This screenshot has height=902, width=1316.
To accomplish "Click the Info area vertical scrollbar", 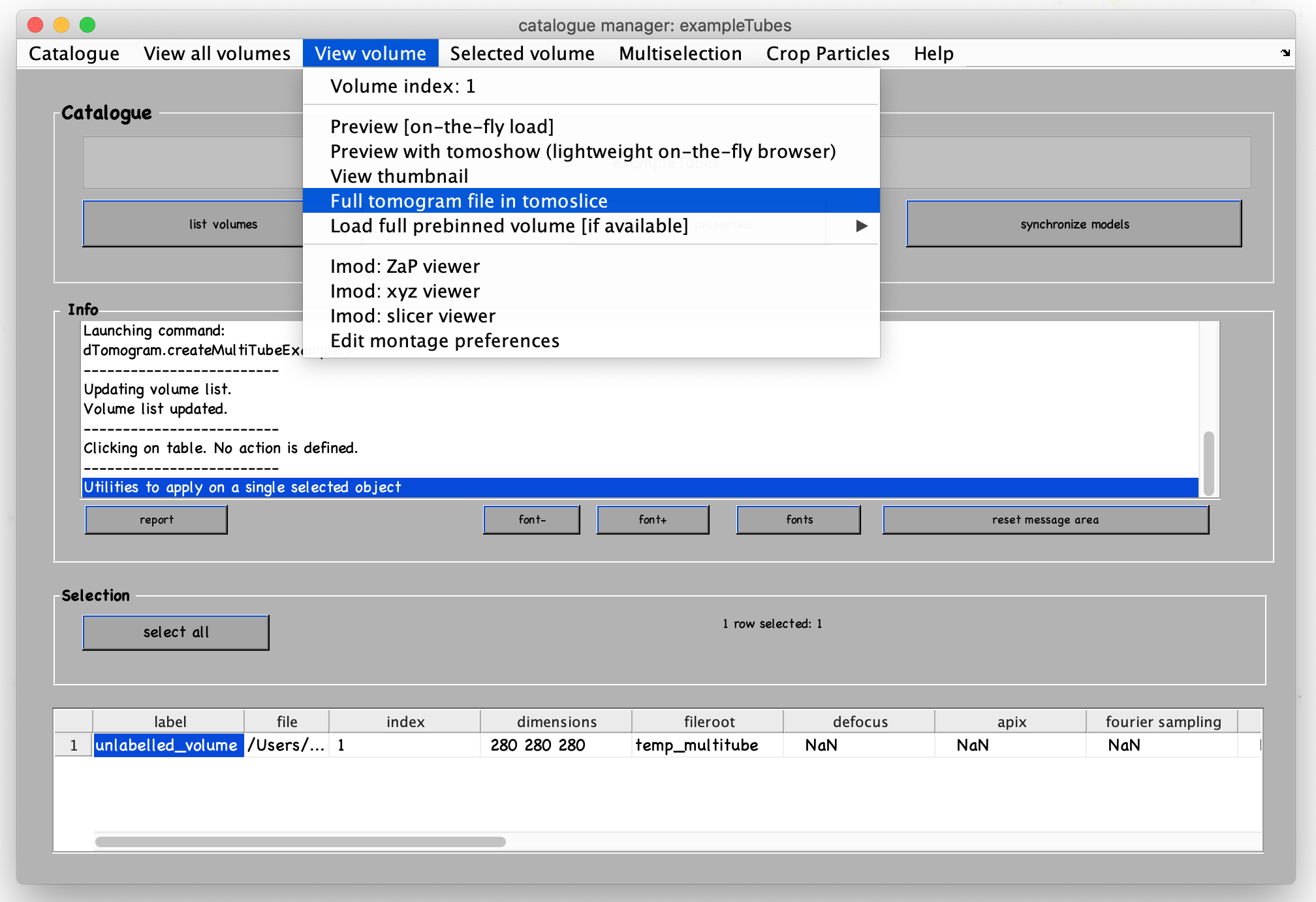I will [1208, 463].
